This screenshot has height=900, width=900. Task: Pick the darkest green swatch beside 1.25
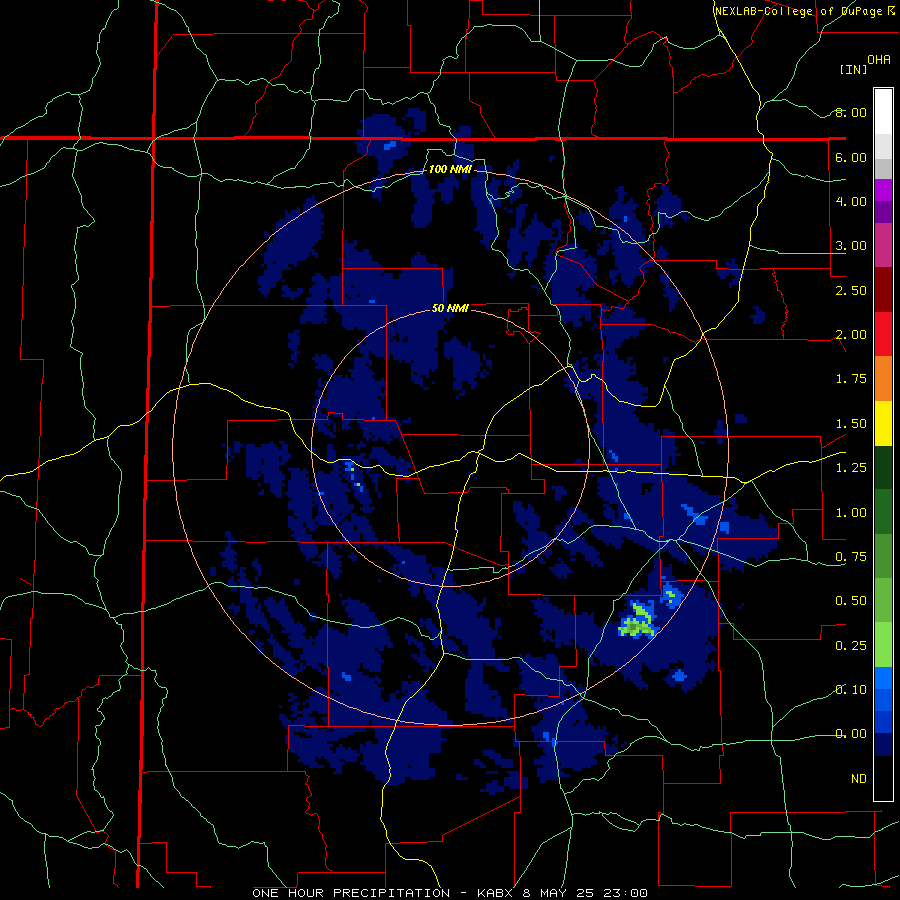click(883, 467)
